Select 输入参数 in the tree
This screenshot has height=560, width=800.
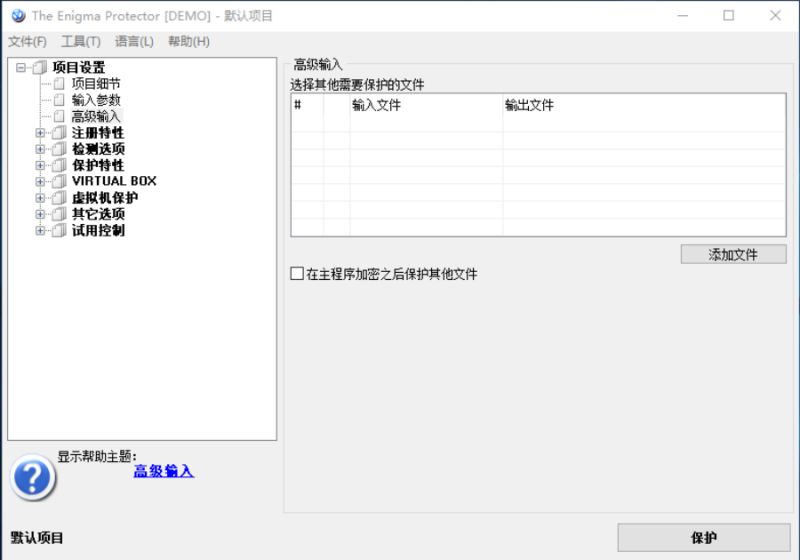click(x=96, y=100)
